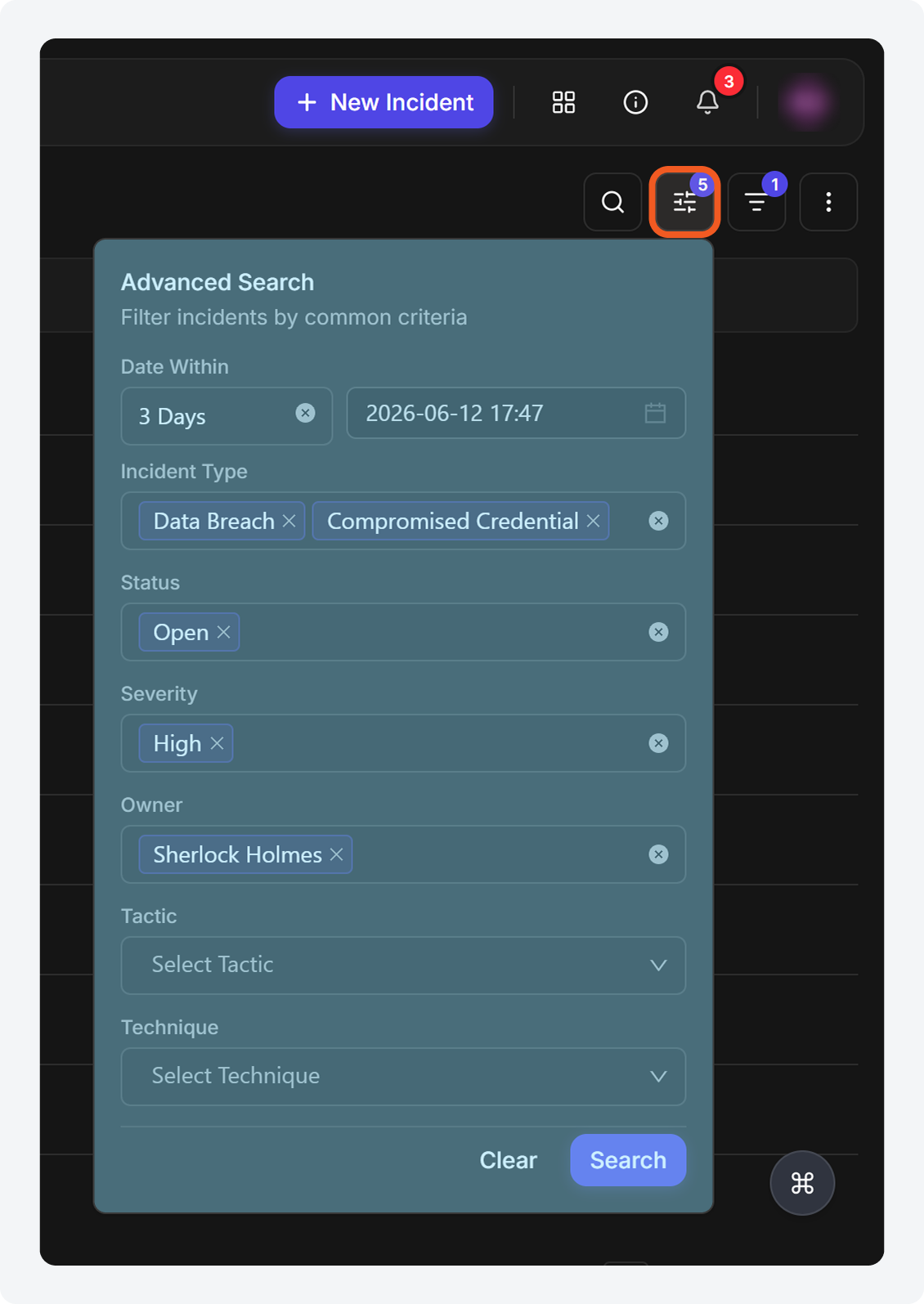Open the three-dot more options menu
The height and width of the screenshot is (1304, 924).
828,202
